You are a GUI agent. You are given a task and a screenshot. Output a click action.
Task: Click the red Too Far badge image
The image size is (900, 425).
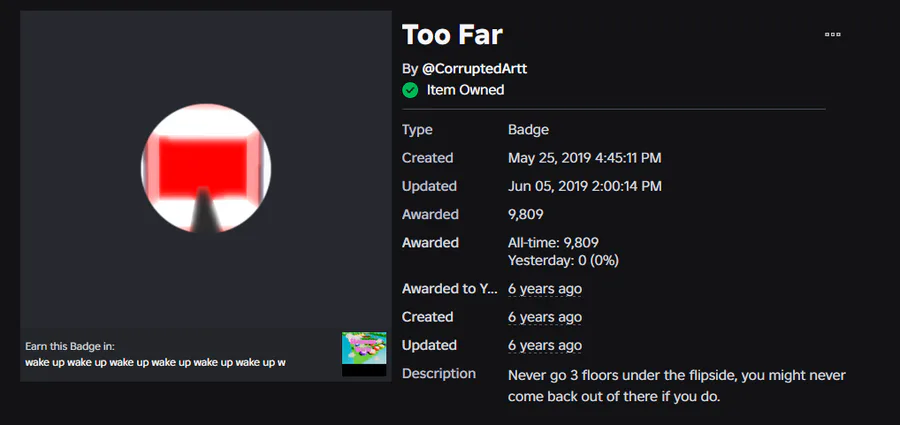[x=206, y=168]
